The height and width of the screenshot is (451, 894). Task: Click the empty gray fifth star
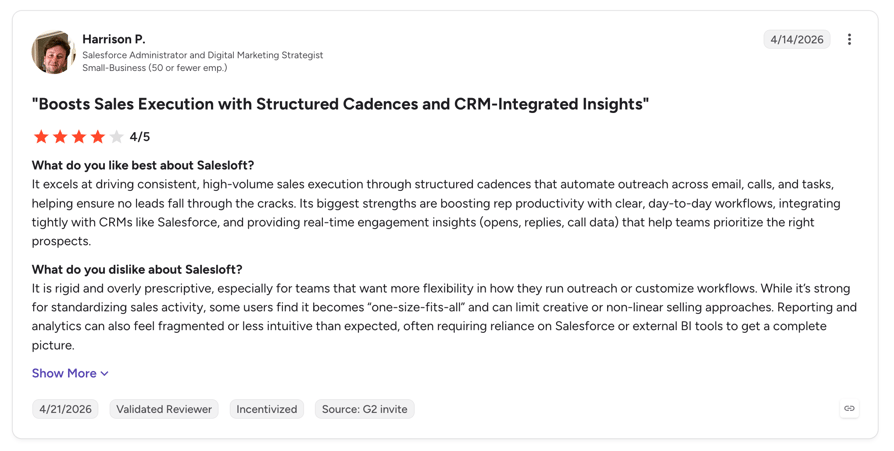pyautogui.click(x=116, y=137)
